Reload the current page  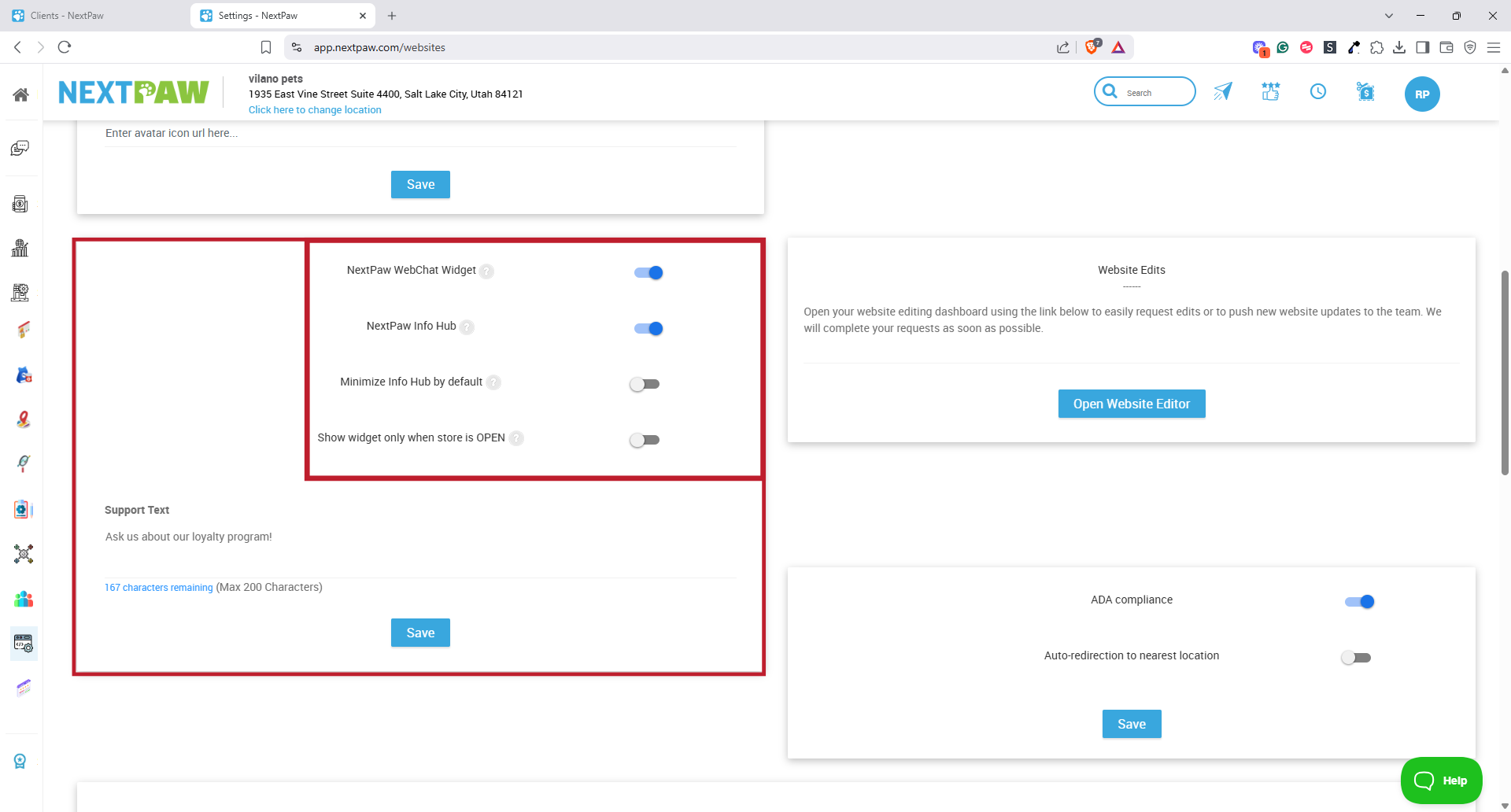65,47
